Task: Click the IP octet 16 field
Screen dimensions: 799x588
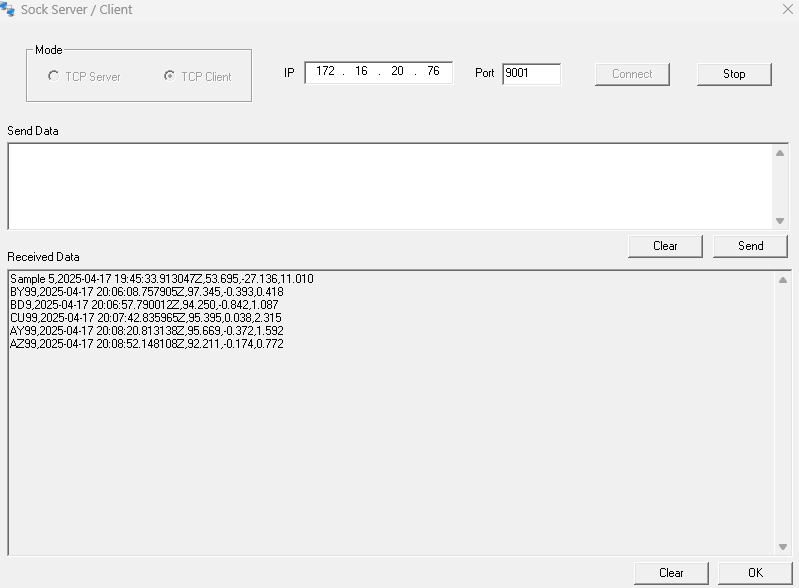Action: 361,71
